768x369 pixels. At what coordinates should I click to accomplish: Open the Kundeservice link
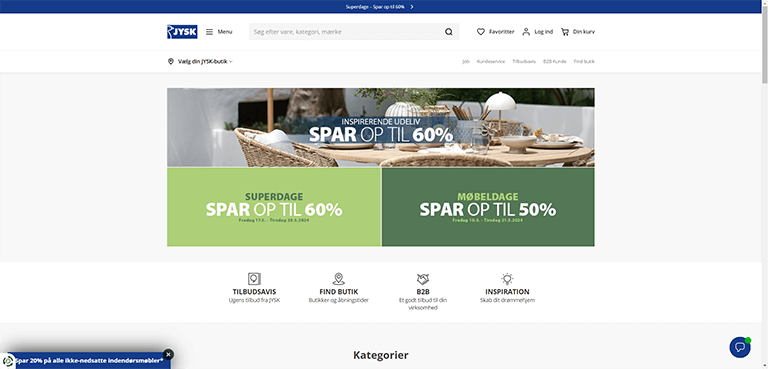pyautogui.click(x=491, y=62)
